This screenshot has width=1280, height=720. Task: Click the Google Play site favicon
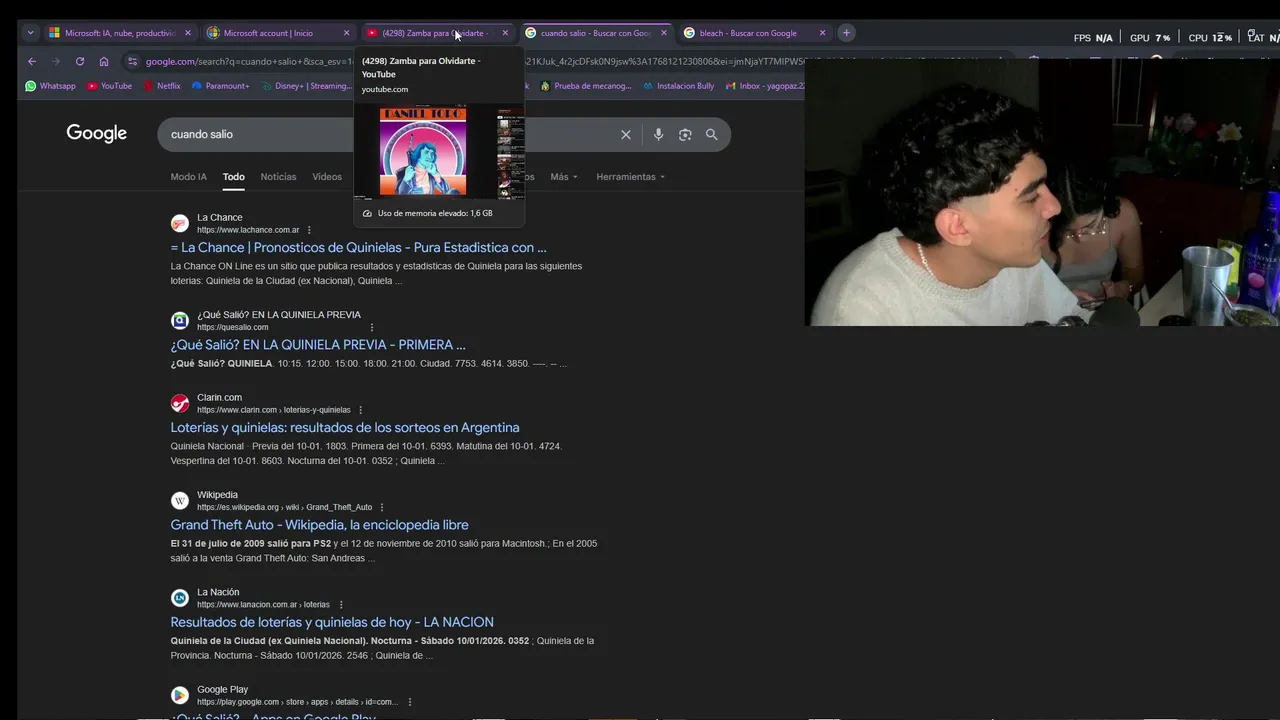pos(180,695)
